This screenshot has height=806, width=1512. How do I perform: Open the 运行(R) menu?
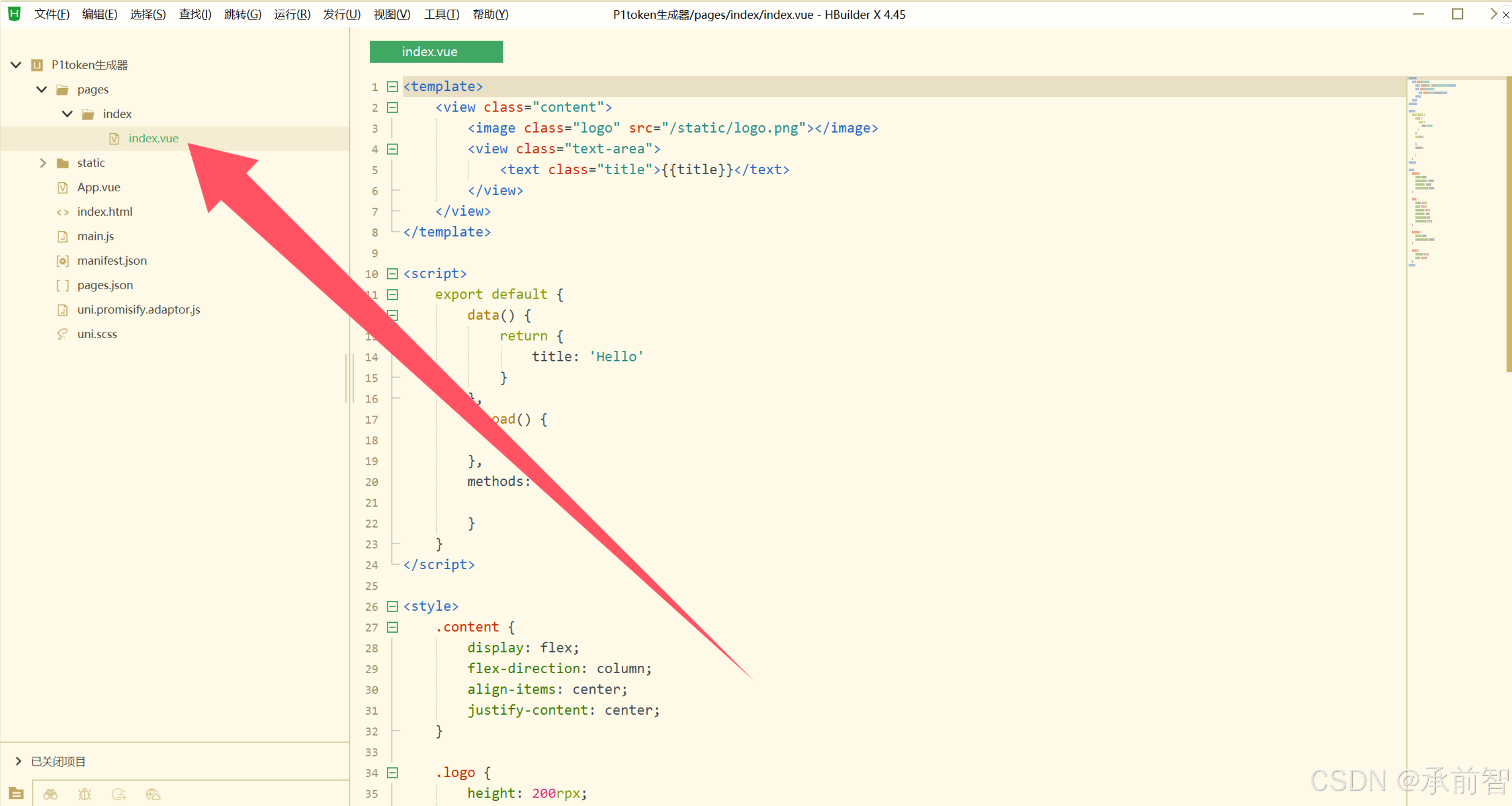coord(292,14)
